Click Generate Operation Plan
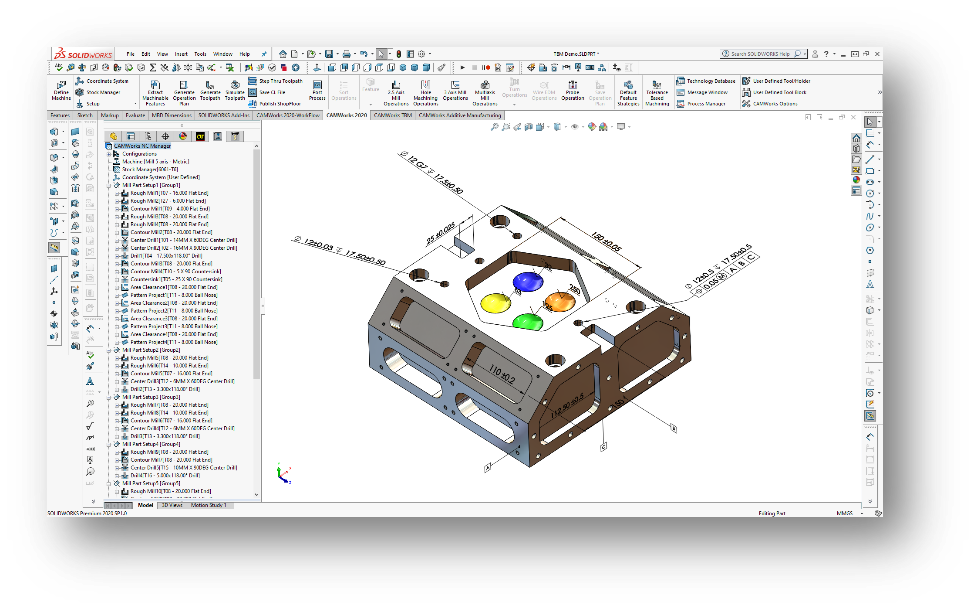 (184, 92)
